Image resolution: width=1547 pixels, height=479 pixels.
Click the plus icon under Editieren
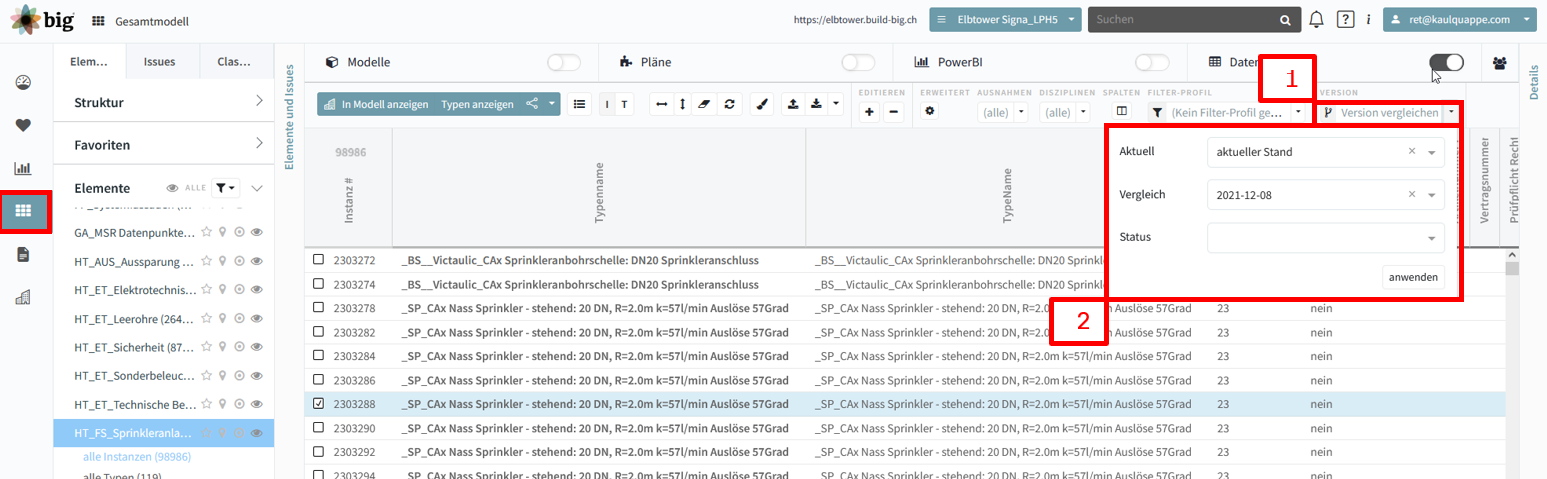[869, 112]
